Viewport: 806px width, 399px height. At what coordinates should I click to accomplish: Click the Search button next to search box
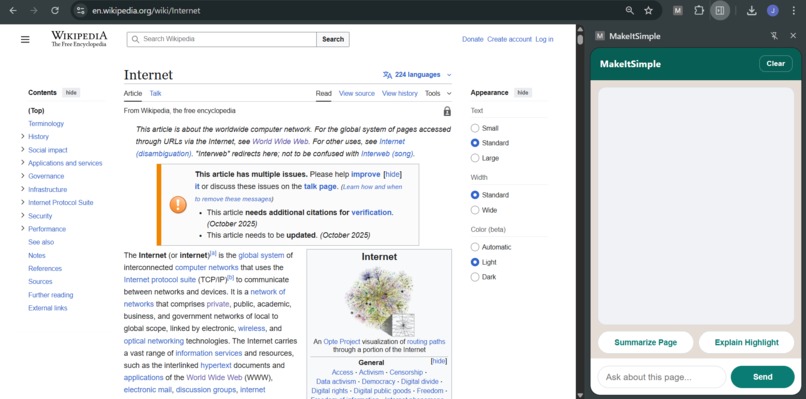pos(333,39)
